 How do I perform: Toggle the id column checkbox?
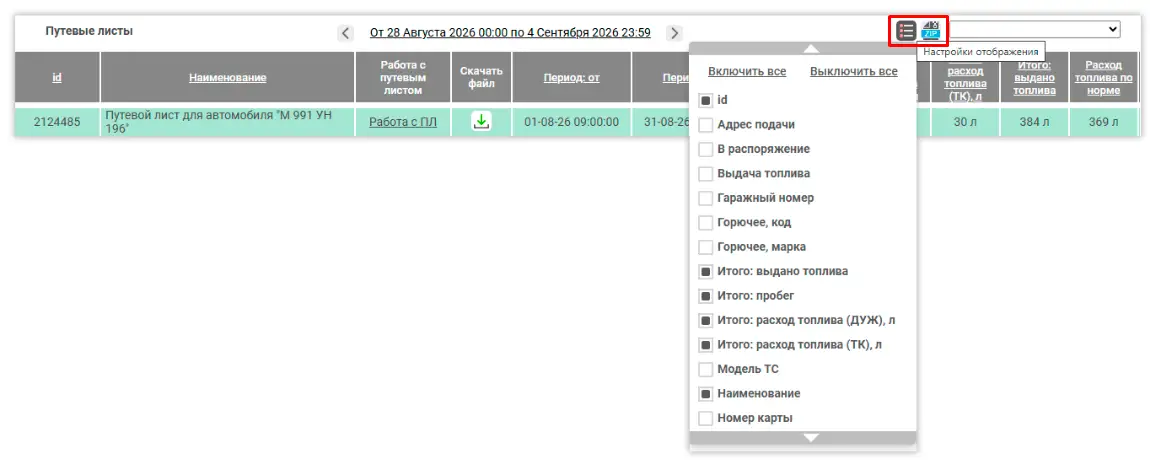706,100
